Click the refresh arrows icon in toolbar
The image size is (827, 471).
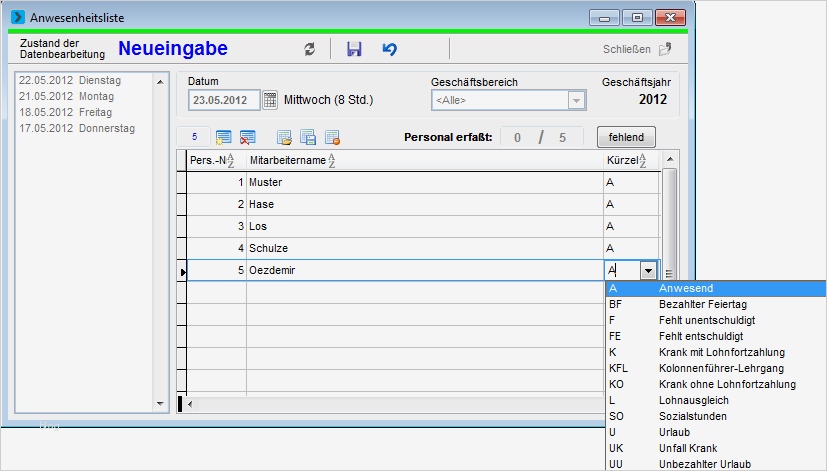[x=310, y=49]
